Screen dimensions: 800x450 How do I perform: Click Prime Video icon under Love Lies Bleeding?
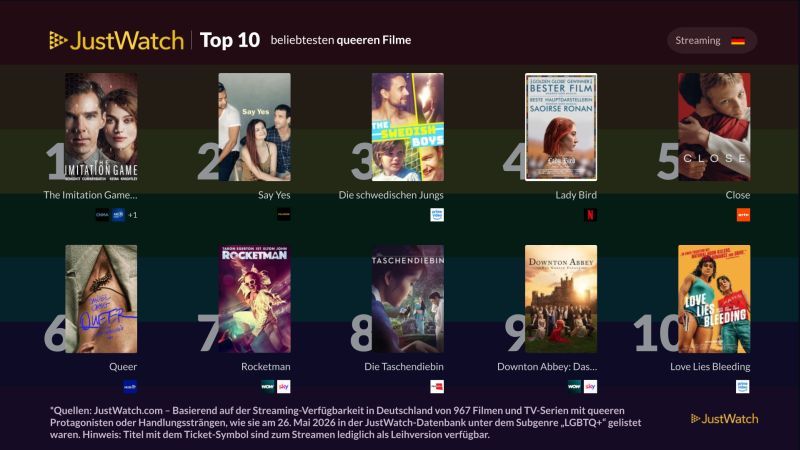(x=743, y=387)
